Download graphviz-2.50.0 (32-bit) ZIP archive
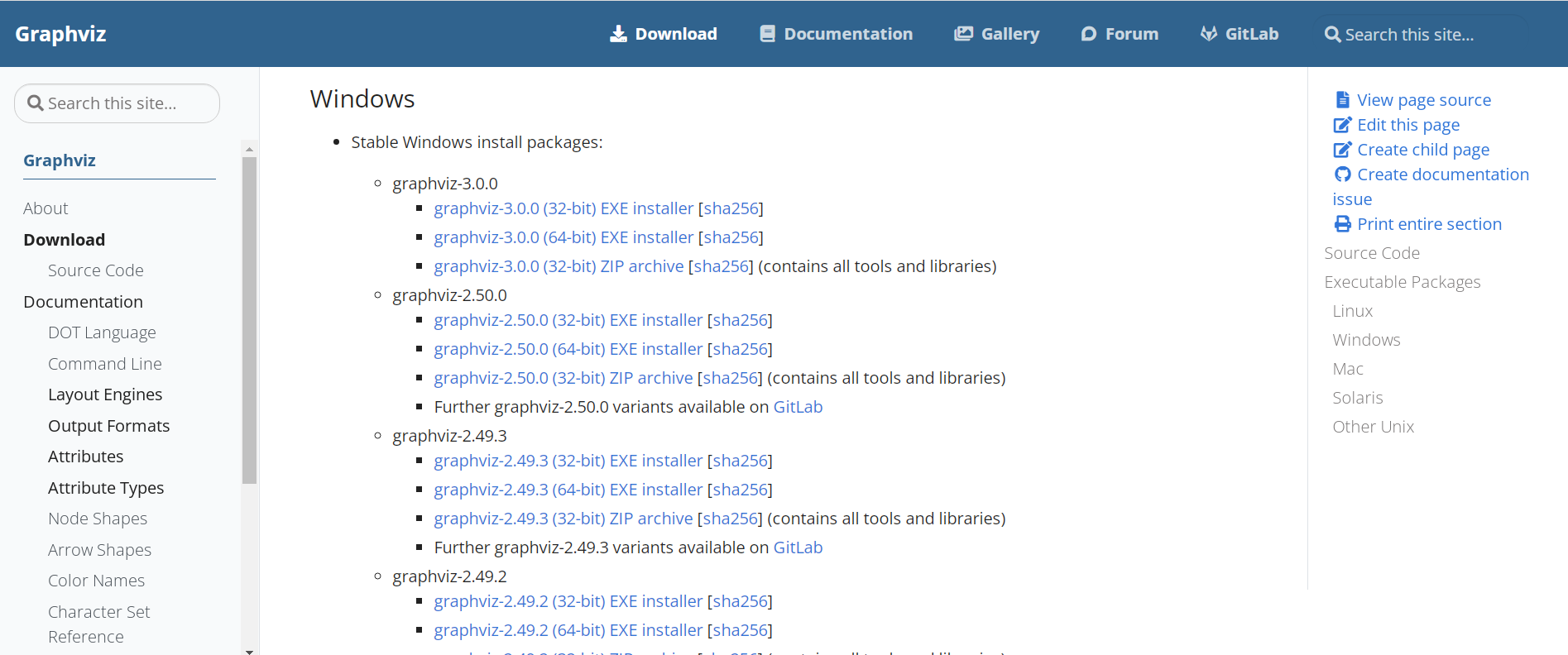Screen dimensions: 1568x655 pos(563,378)
